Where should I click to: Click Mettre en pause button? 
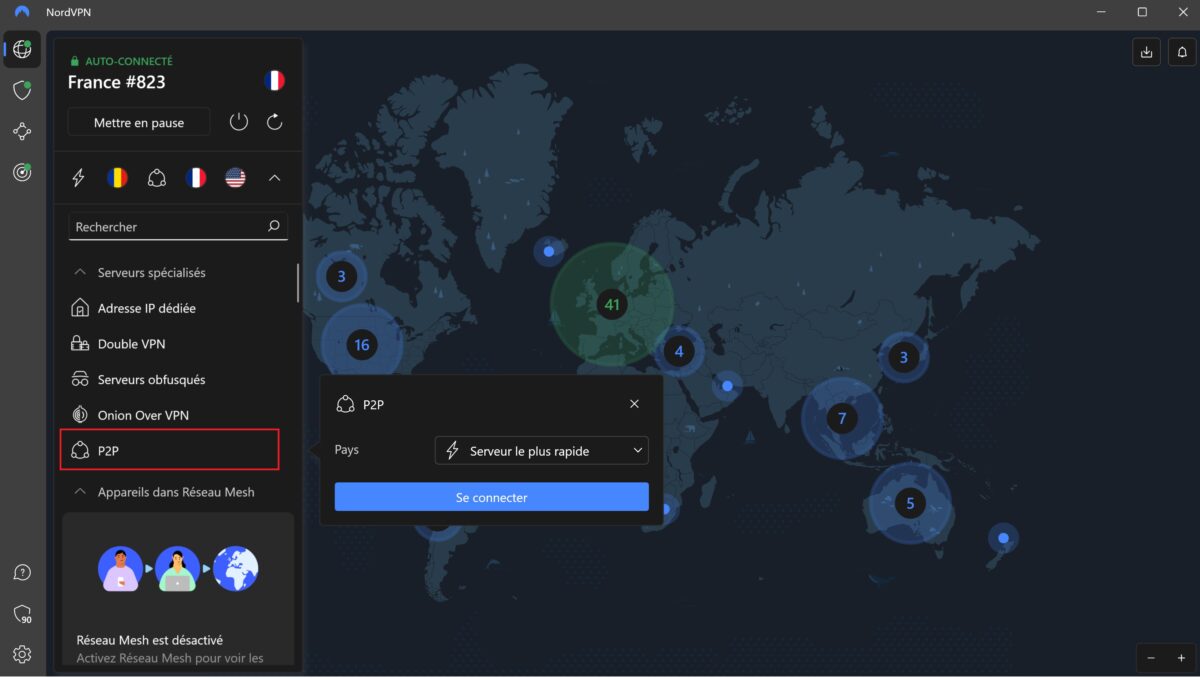click(x=139, y=122)
